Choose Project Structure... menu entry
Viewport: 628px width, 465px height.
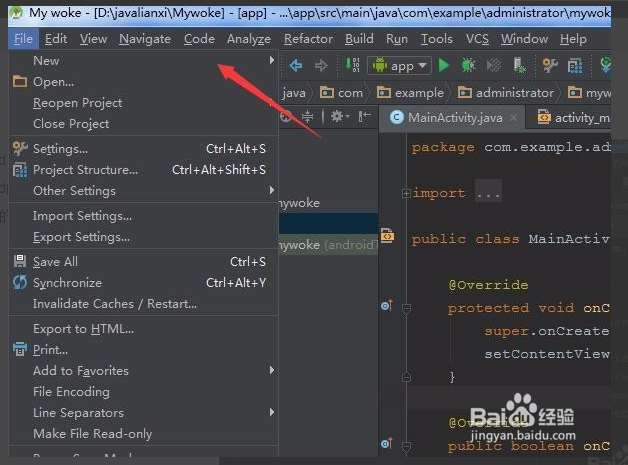tap(143, 170)
